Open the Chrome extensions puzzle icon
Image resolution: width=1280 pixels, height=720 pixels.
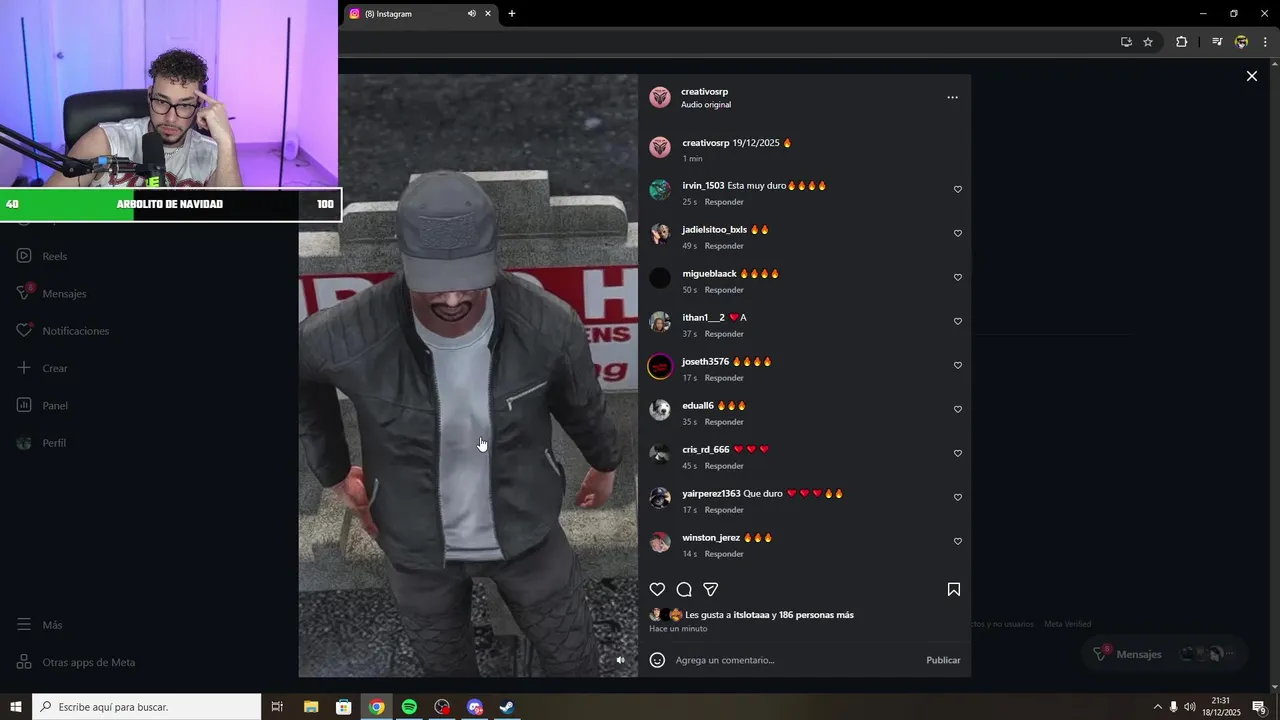pos(1182,42)
